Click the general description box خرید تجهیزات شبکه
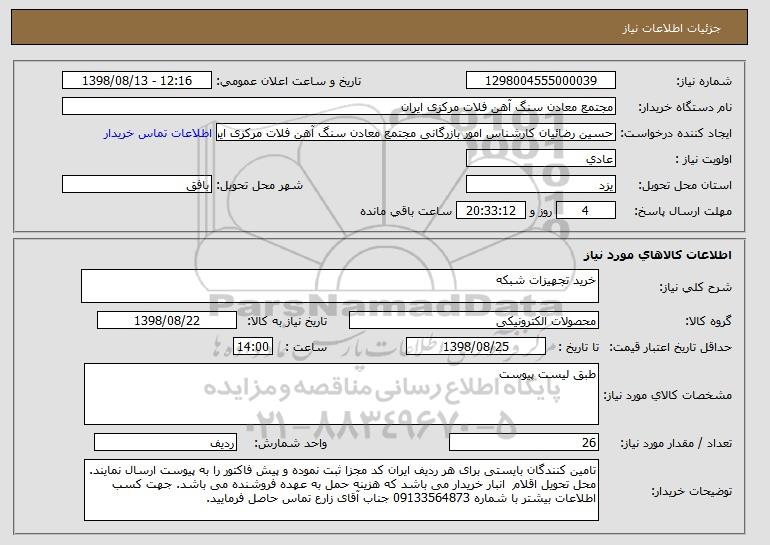Screen dimensions: 770x545 340,286
